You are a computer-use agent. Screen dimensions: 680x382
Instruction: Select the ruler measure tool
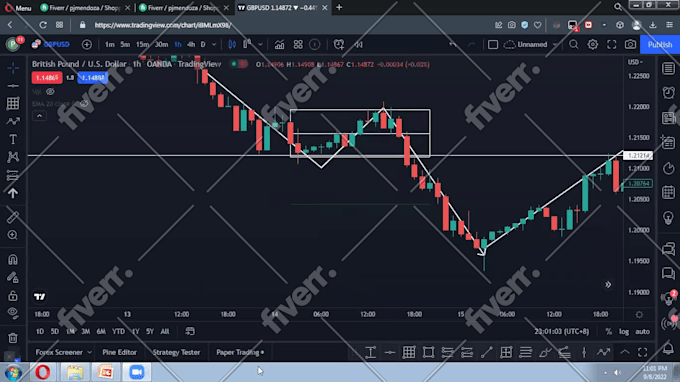coord(13,217)
